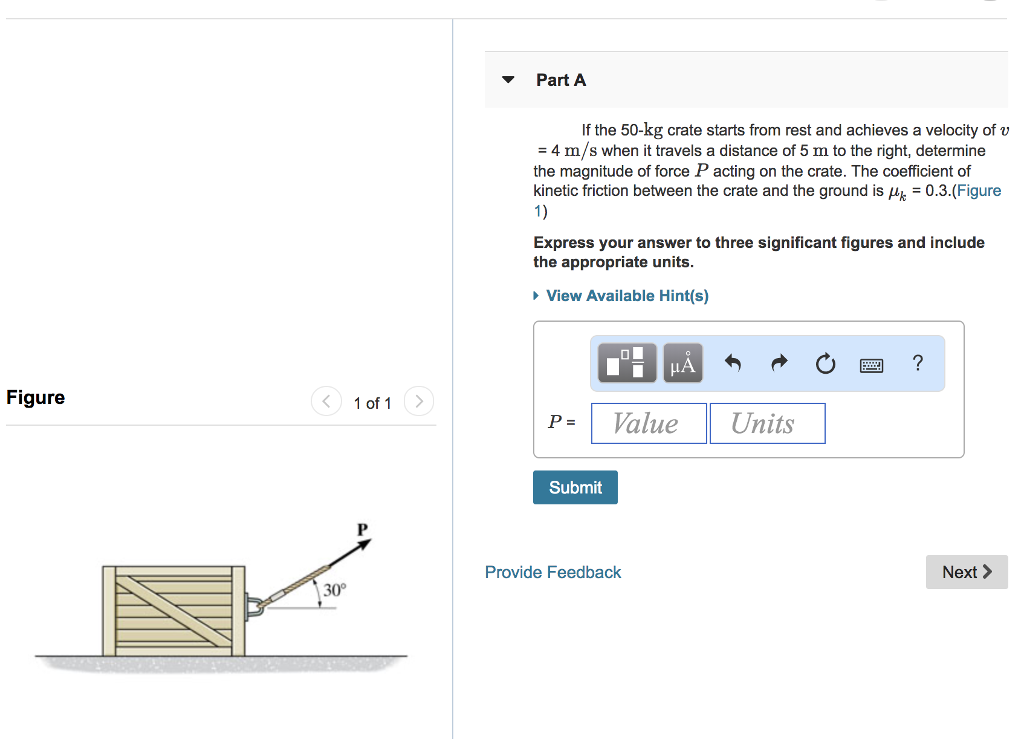This screenshot has height=739, width=1024.
Task: Click inside the Value input field
Action: 648,422
